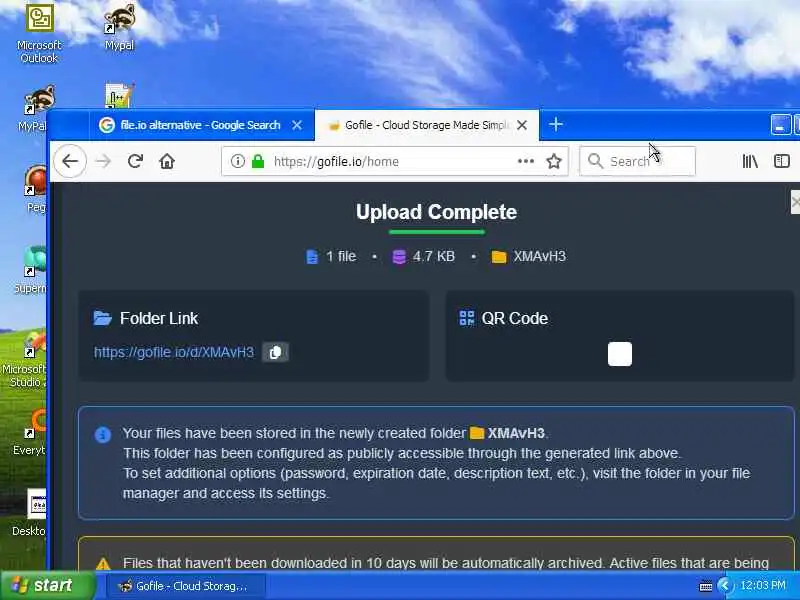Click the taskbar clock showing 12:03 PM

(x=763, y=585)
